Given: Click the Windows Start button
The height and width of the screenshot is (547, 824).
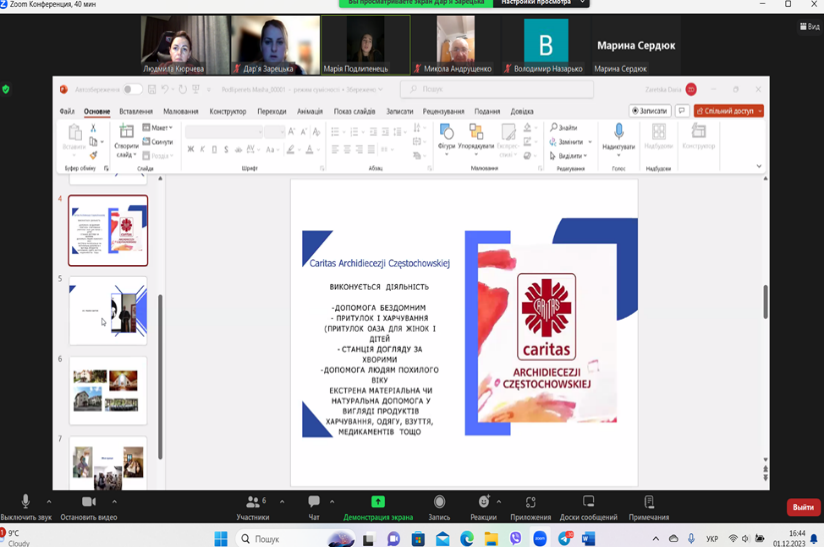Looking at the screenshot, I should tap(221, 539).
